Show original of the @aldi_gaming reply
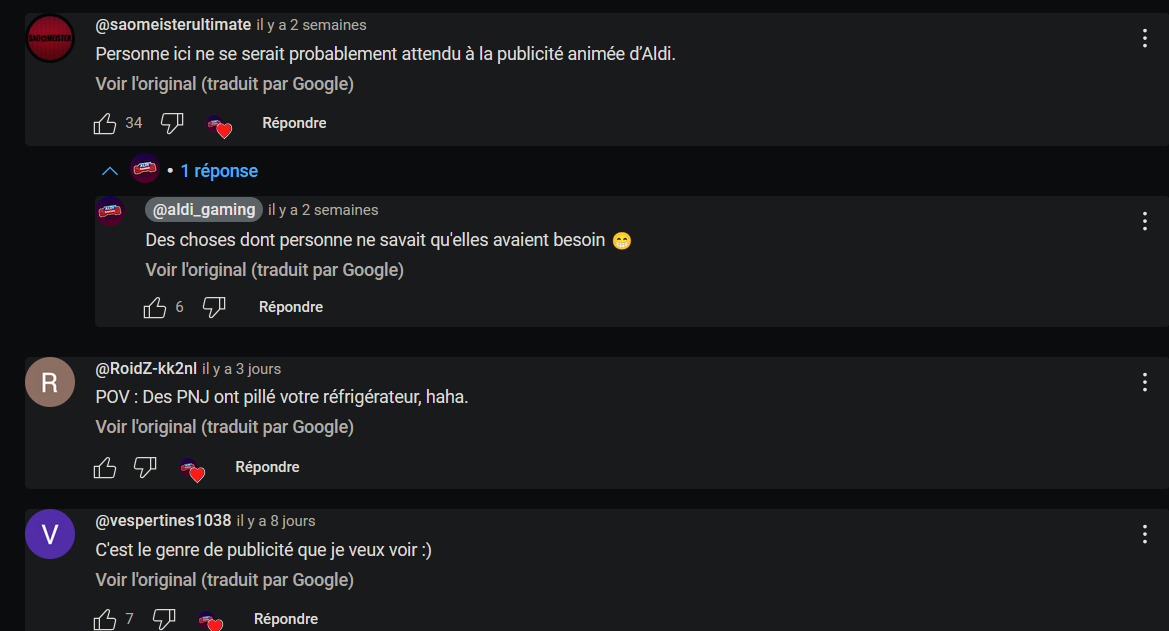The height and width of the screenshot is (631, 1169). 274,270
